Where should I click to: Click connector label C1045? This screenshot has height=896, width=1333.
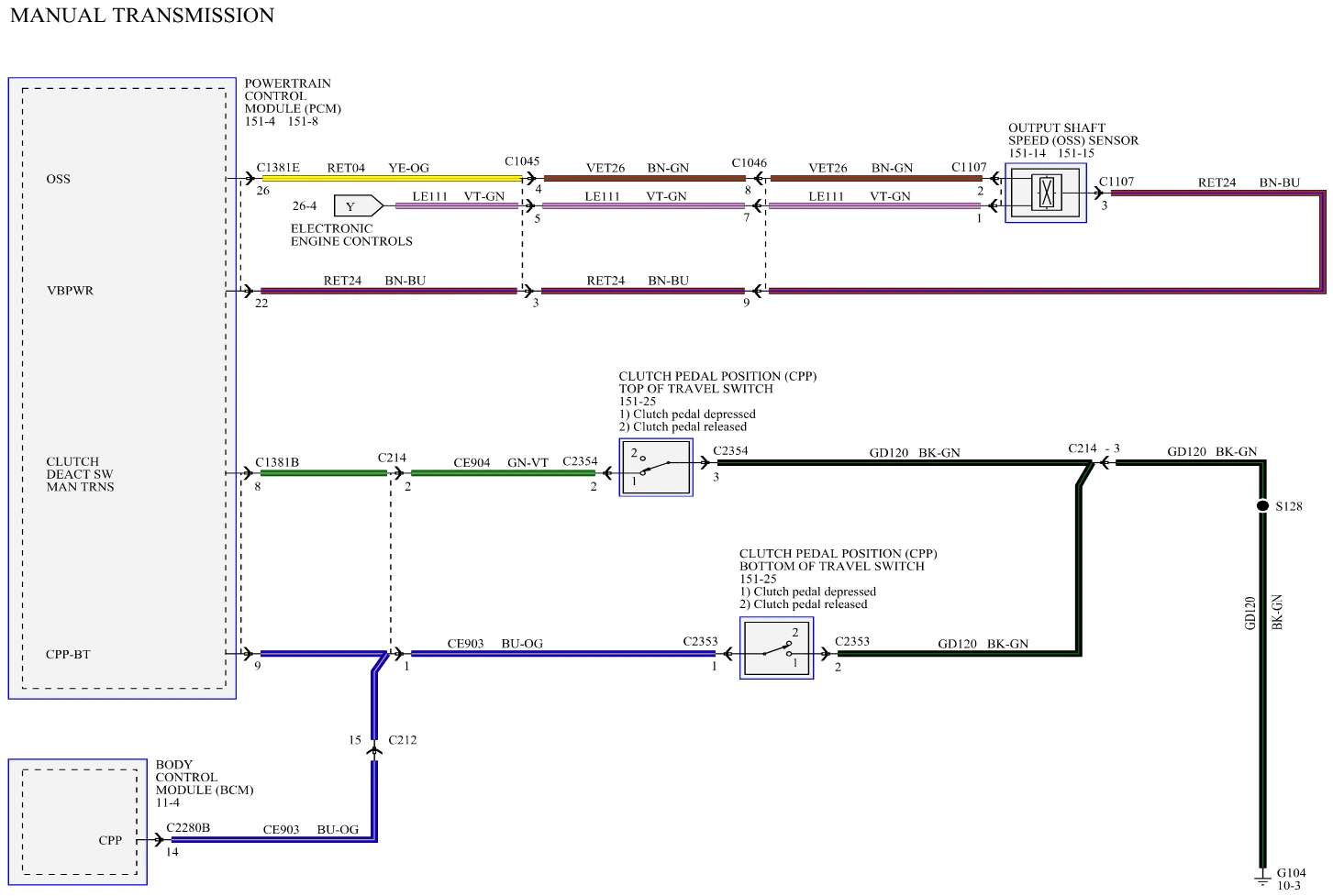pyautogui.click(x=522, y=161)
